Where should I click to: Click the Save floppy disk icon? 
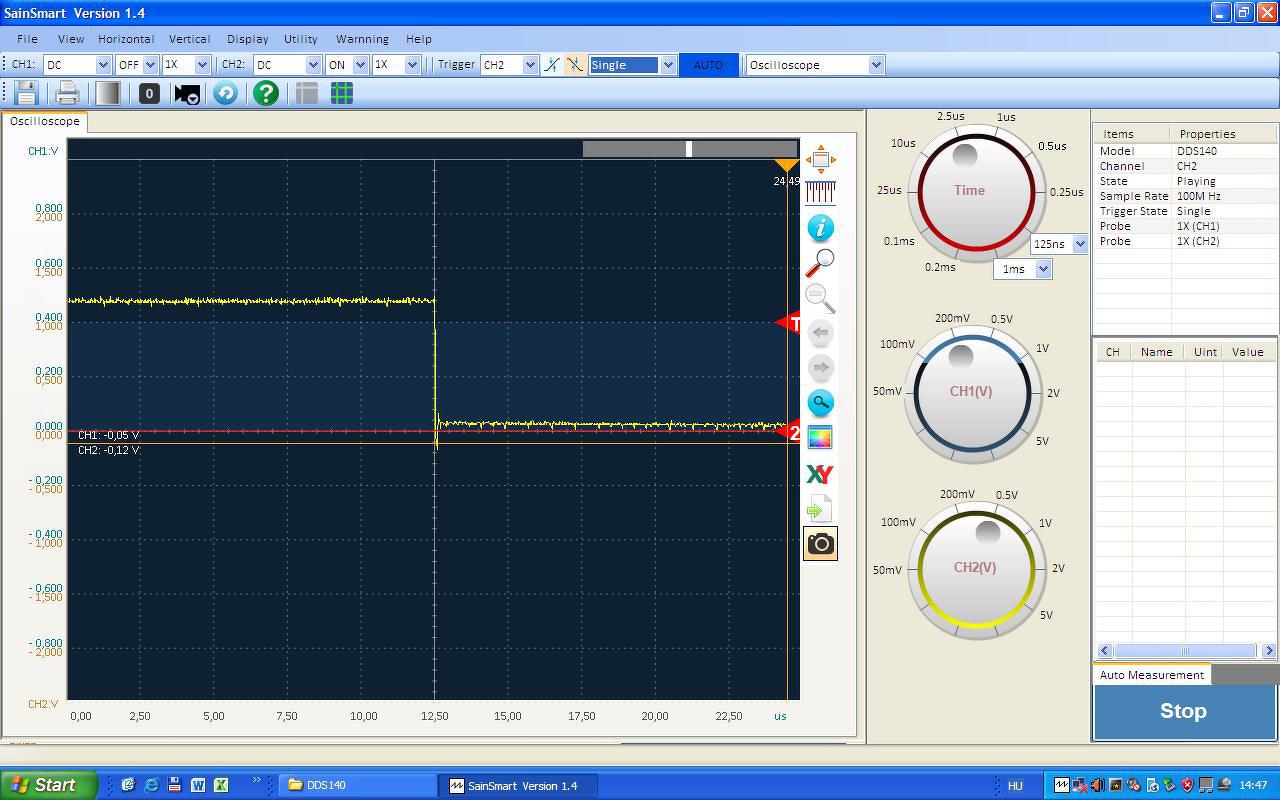26,93
